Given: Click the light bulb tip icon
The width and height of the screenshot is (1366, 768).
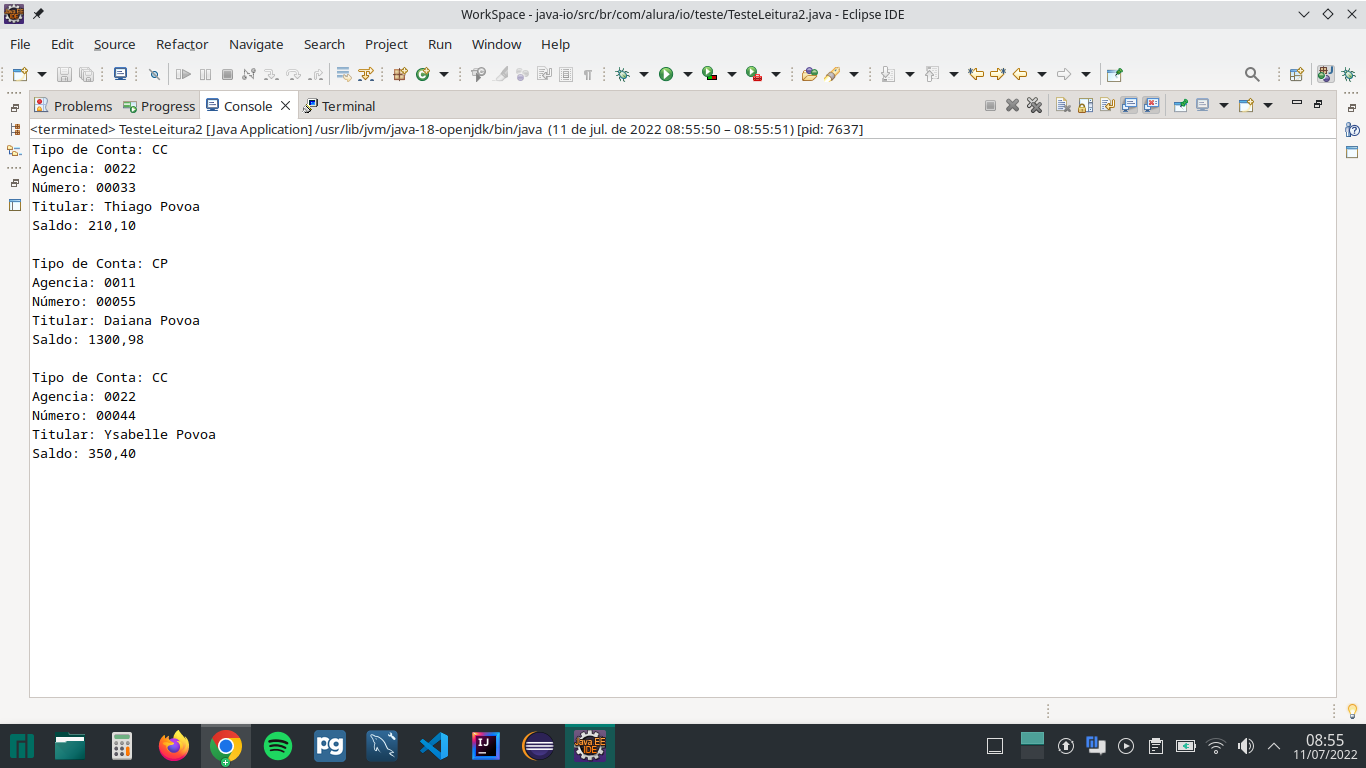Looking at the screenshot, I should click(x=1352, y=711).
